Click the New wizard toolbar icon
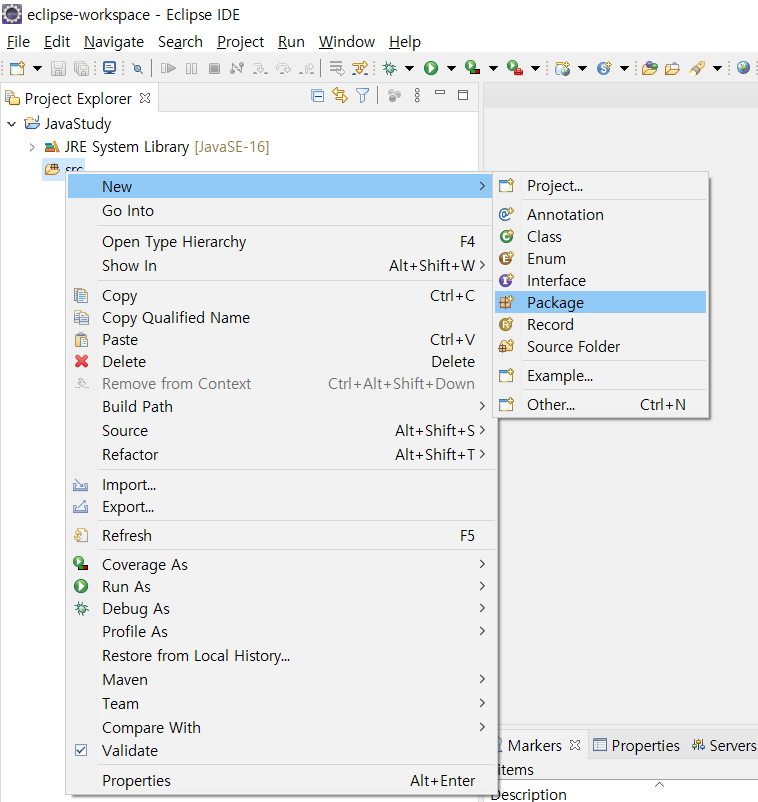 pos(17,68)
